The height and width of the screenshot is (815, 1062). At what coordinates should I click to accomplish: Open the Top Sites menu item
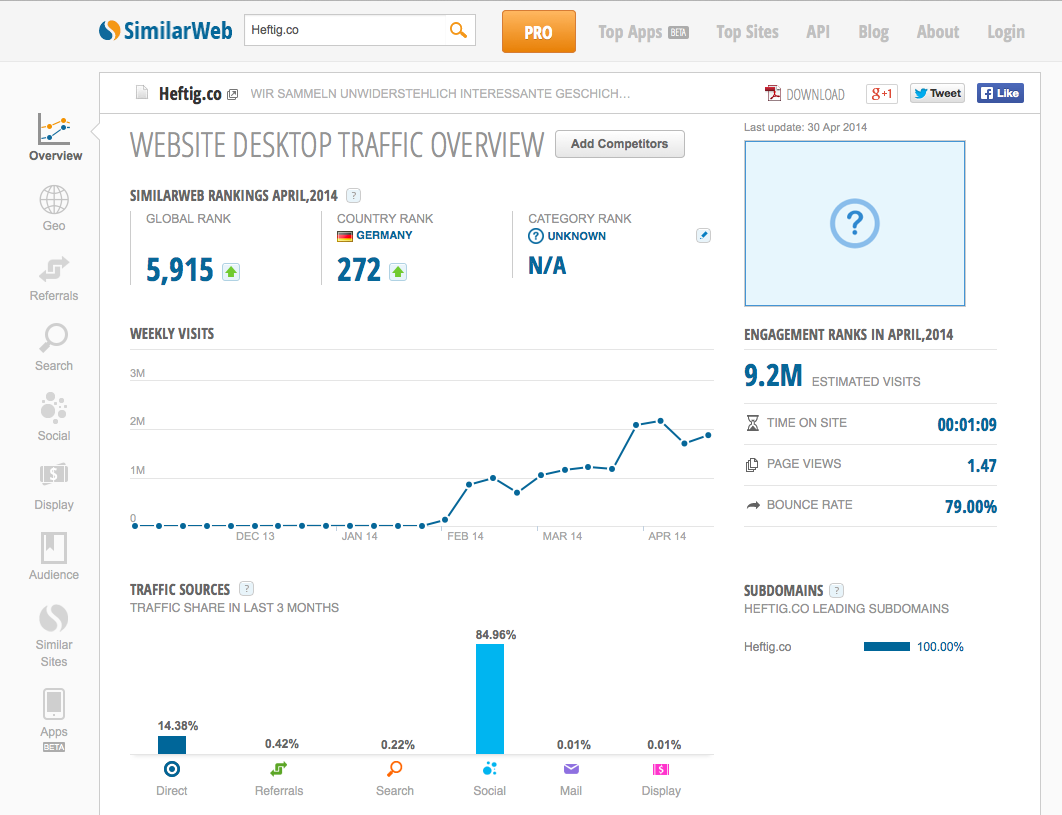point(747,32)
